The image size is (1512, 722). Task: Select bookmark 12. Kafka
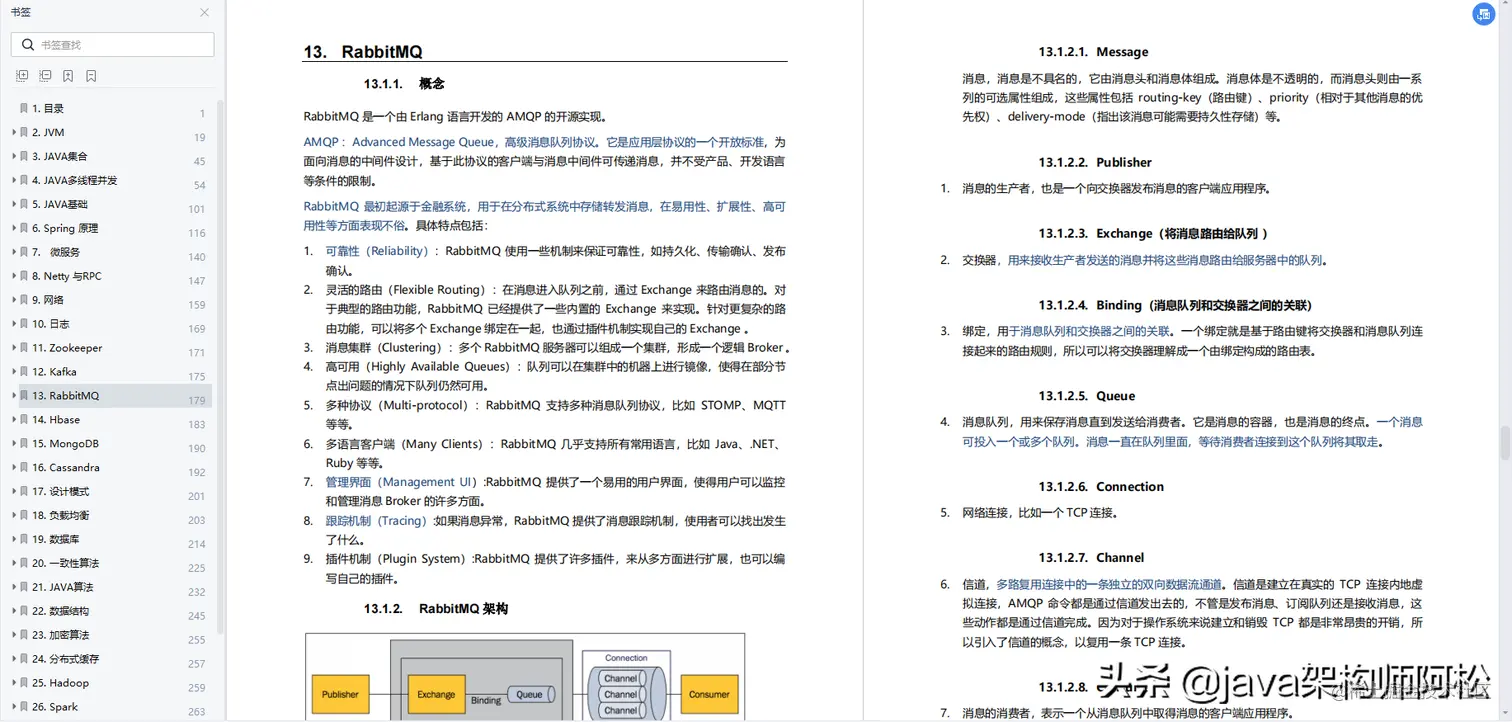54,372
